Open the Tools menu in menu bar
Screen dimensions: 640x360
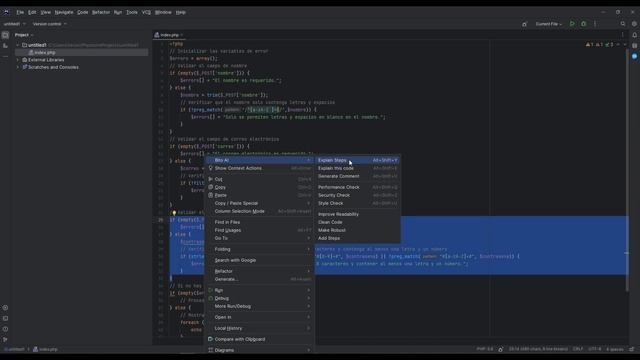click(x=132, y=12)
